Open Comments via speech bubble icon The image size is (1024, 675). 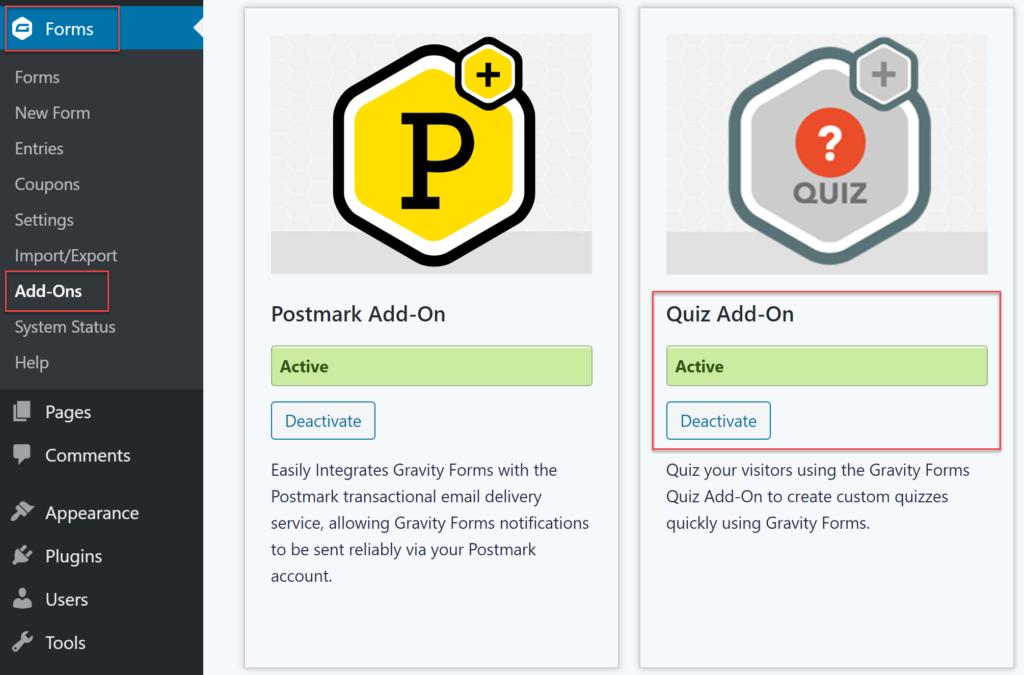point(20,455)
